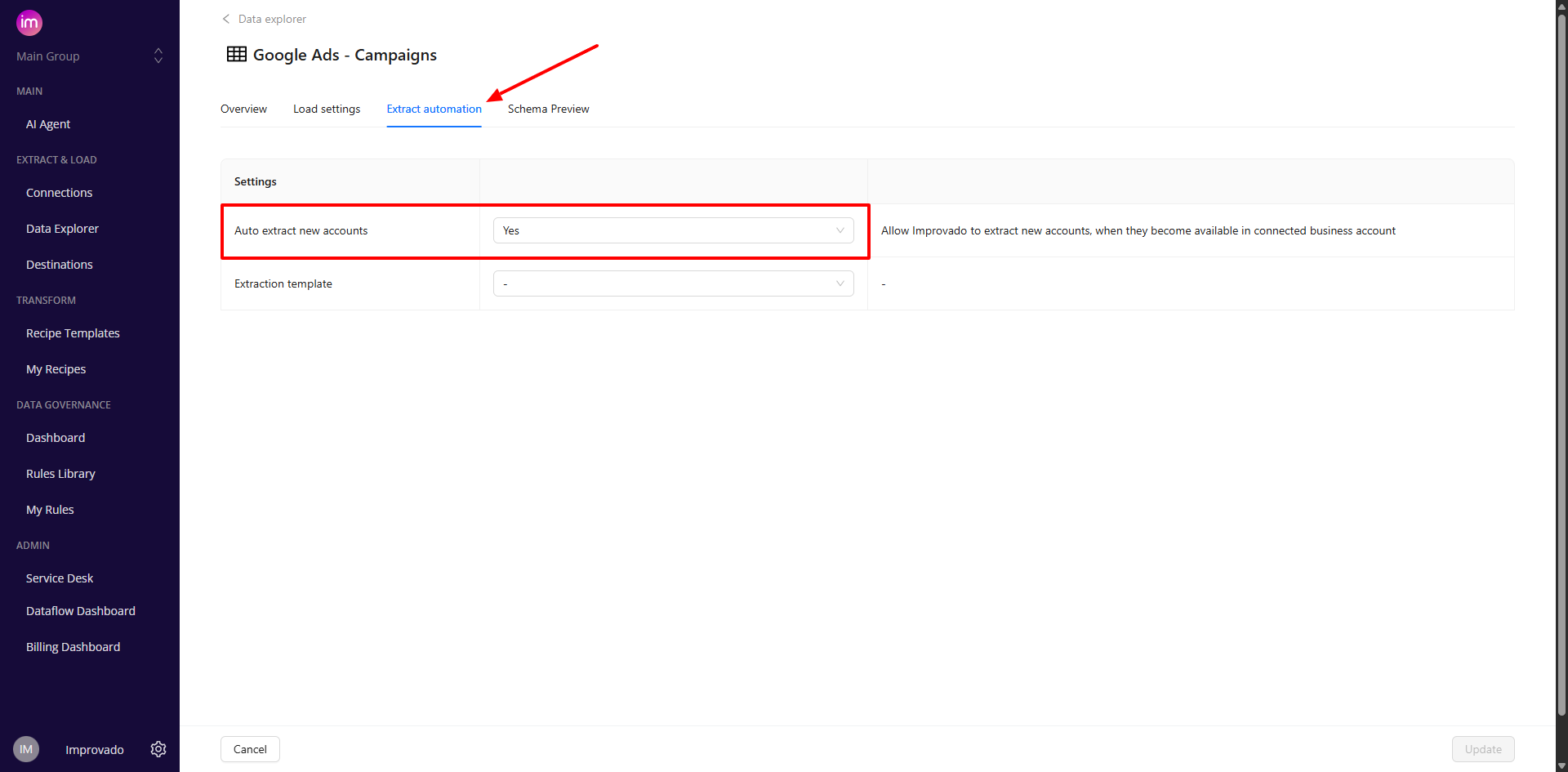Click the scrollbar down arrow
This screenshot has height=772, width=1568.
coord(1561,765)
